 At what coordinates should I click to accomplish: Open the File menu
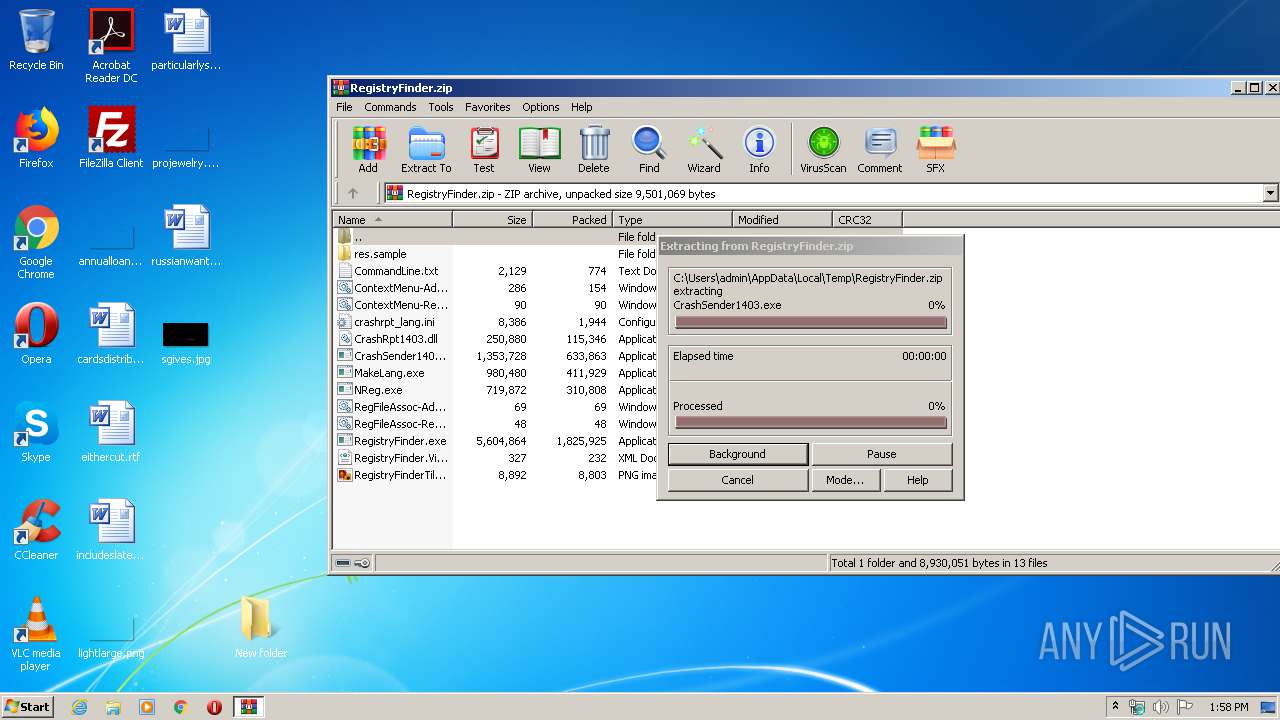(344, 107)
